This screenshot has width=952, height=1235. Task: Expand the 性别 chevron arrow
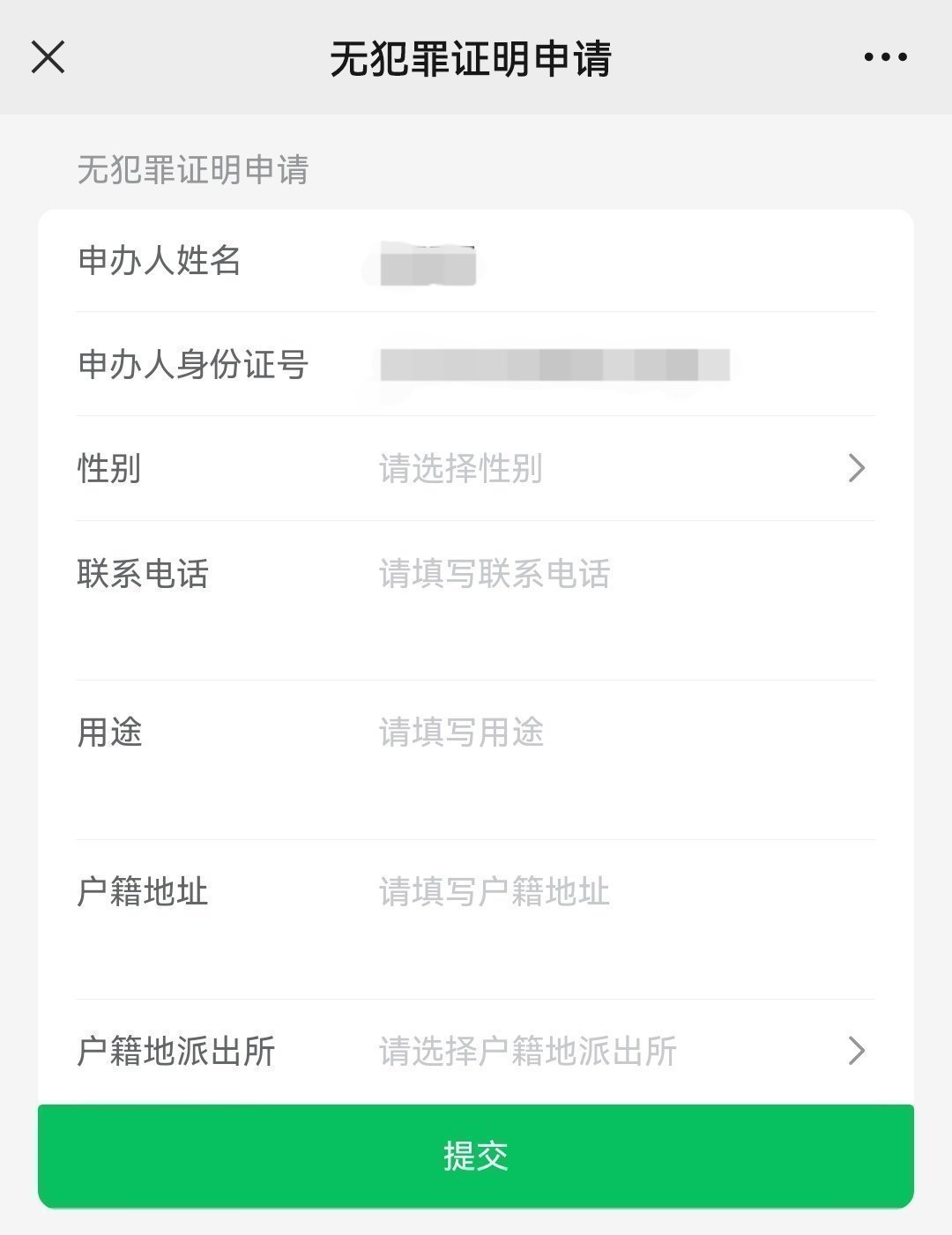(x=856, y=468)
